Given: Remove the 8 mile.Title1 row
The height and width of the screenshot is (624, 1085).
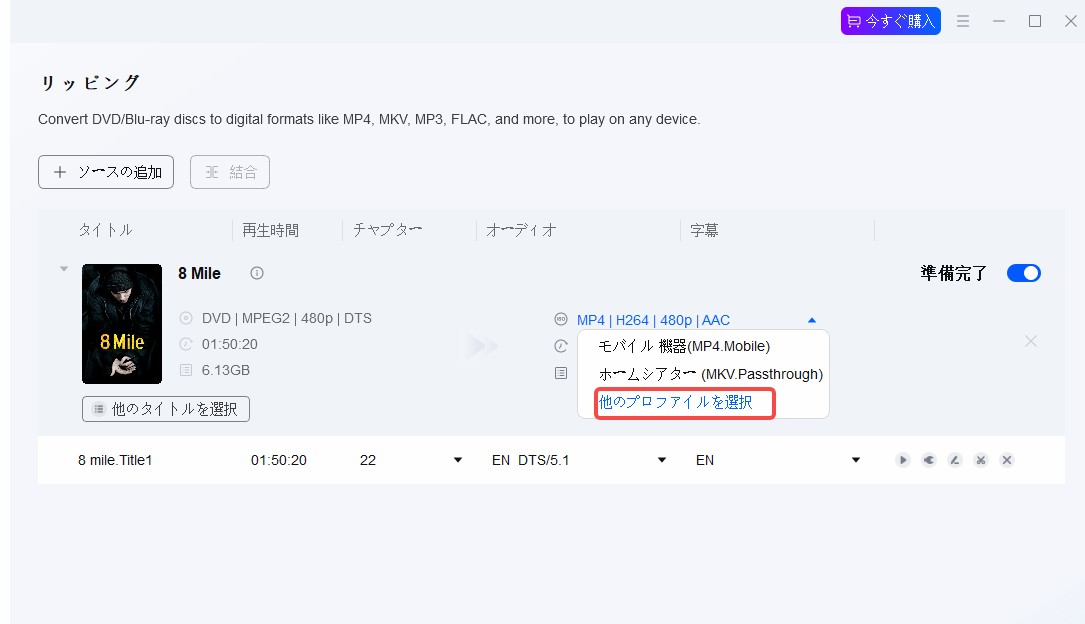Looking at the screenshot, I should 1007,460.
